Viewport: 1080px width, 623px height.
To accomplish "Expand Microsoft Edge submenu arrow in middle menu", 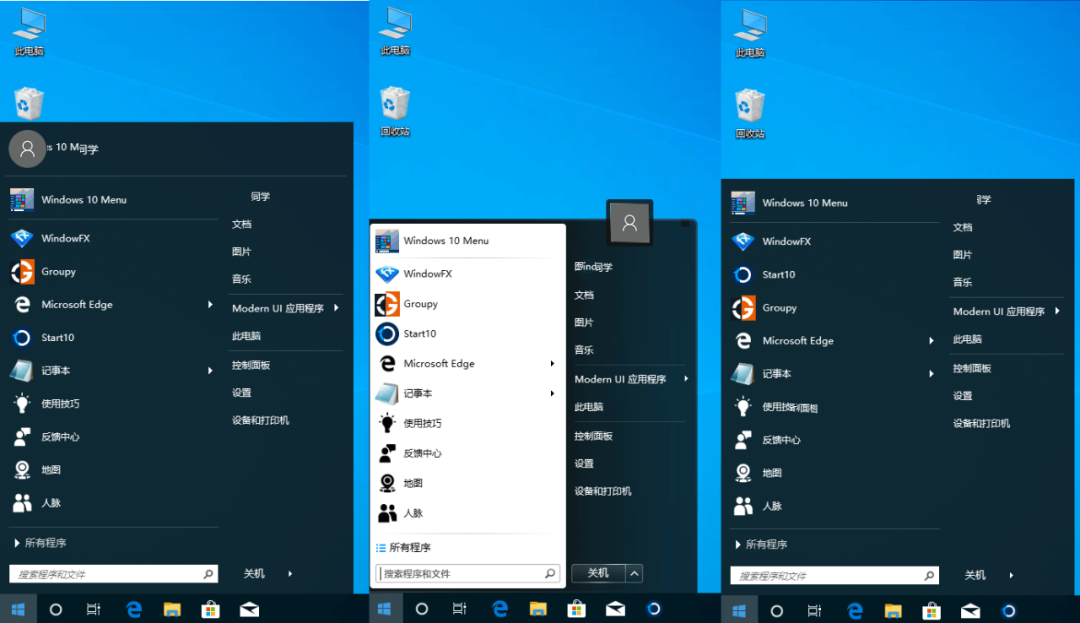I will click(x=552, y=363).
